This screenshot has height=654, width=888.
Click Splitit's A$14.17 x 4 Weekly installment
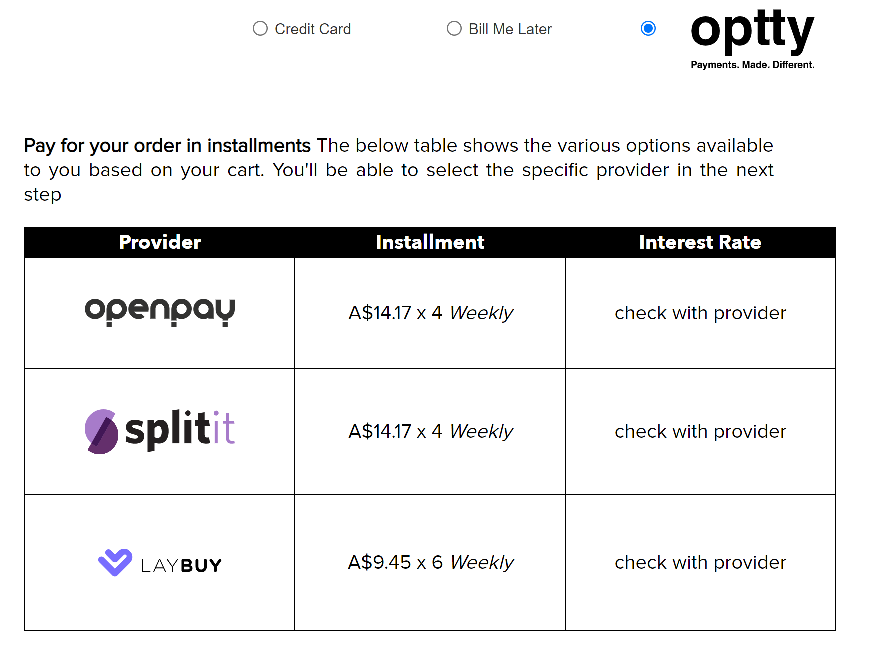tap(430, 432)
